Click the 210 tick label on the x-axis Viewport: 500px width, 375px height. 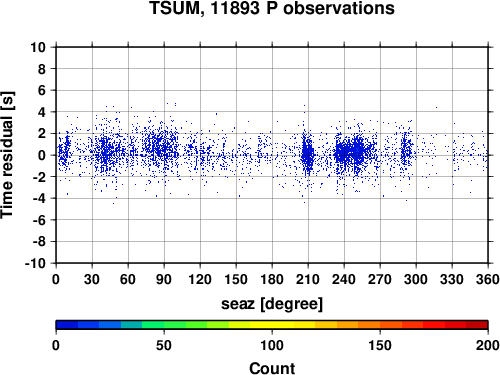click(308, 279)
